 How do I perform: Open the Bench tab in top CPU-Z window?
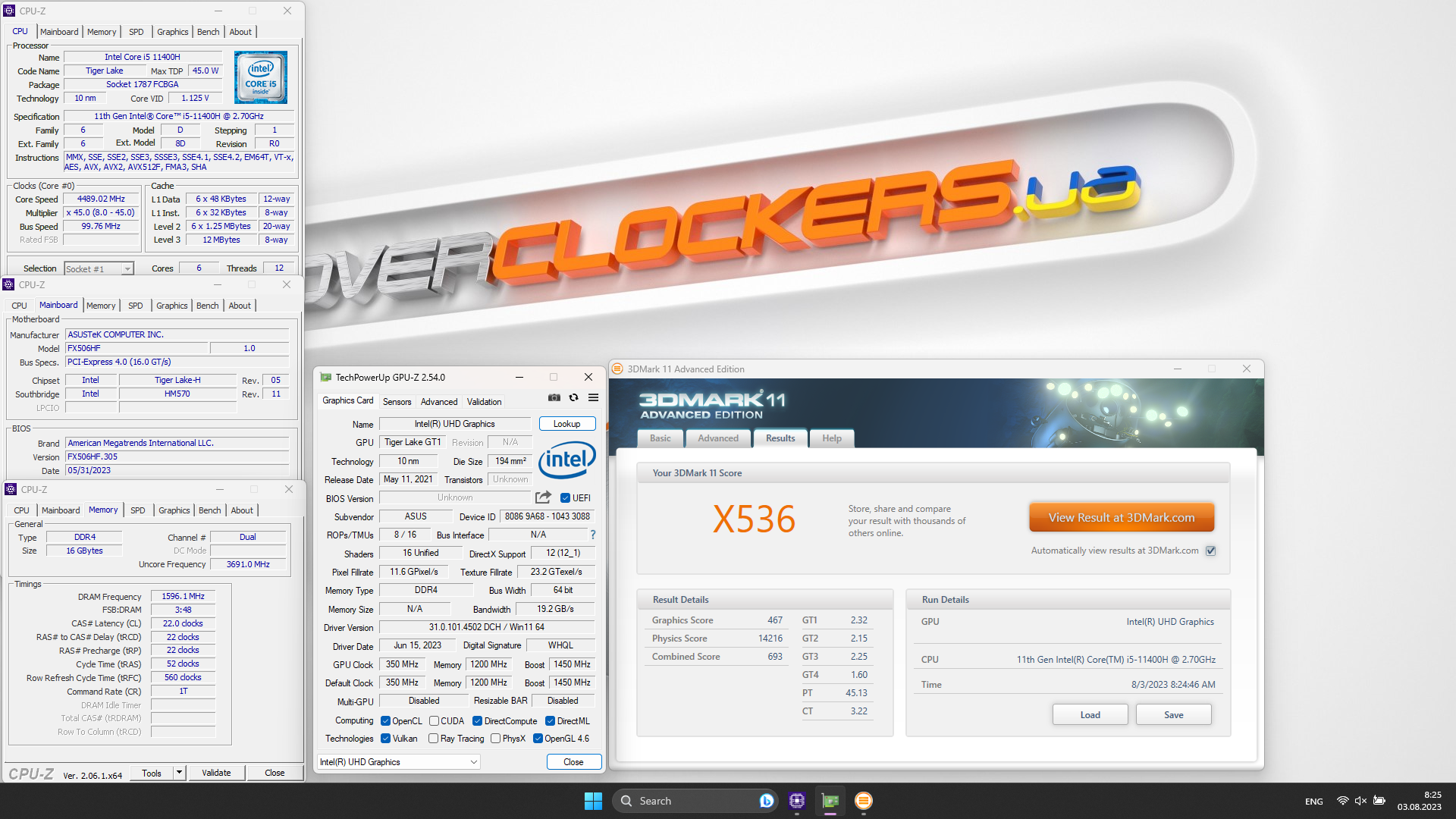point(208,32)
